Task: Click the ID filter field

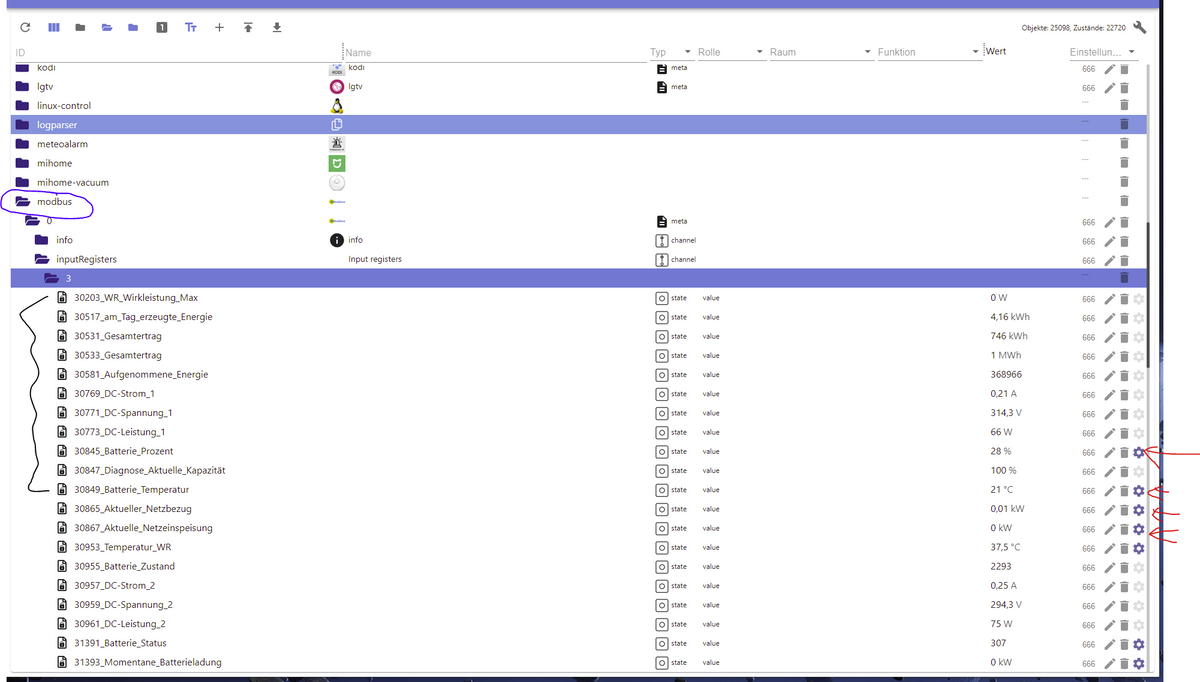Action: 177,52
